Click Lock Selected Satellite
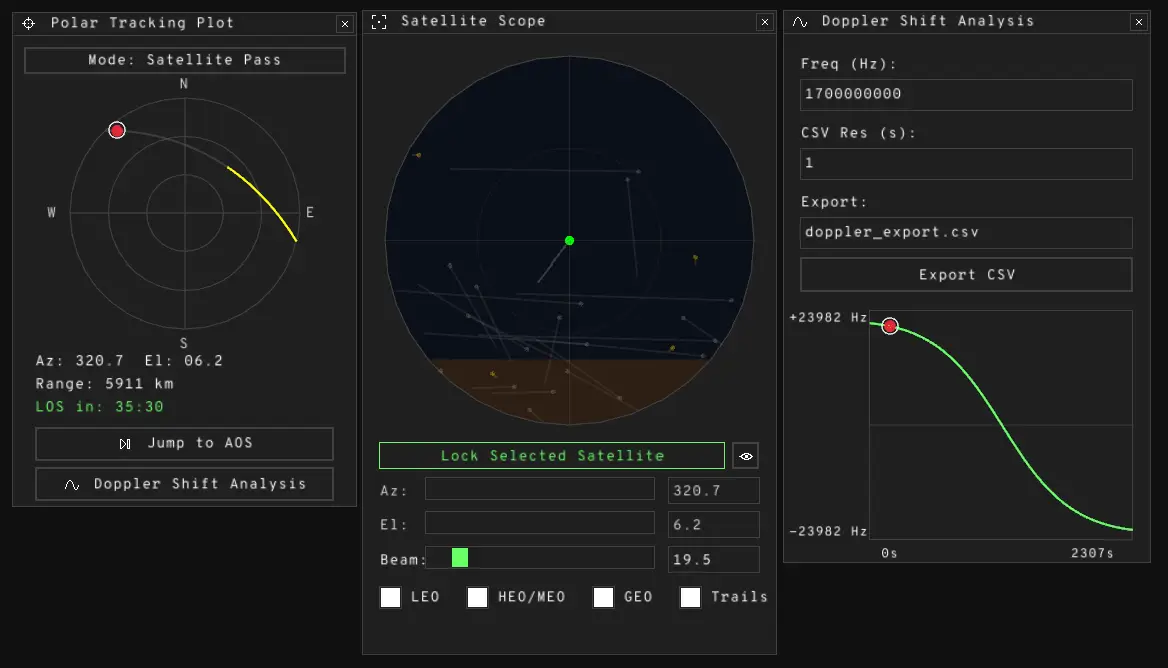 coord(551,456)
